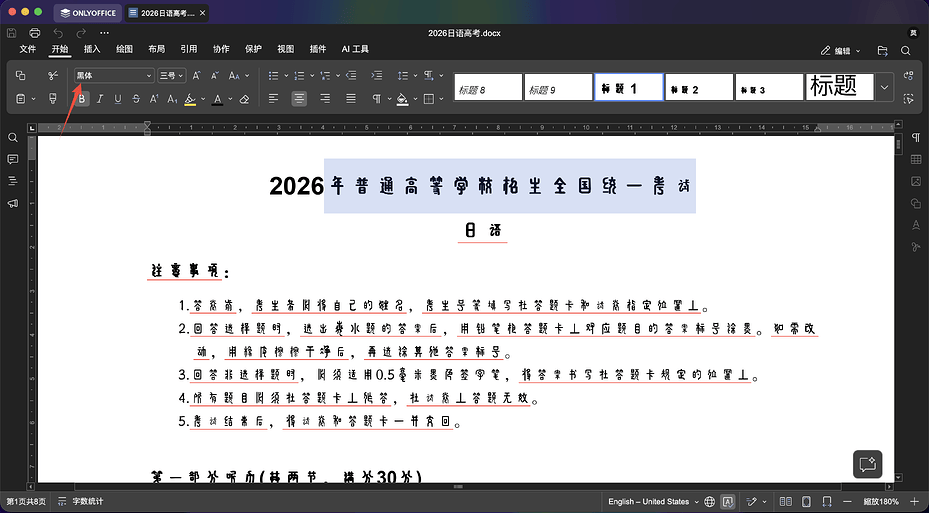Toggle Superscript formatting
929x513 pixels.
[x=154, y=99]
